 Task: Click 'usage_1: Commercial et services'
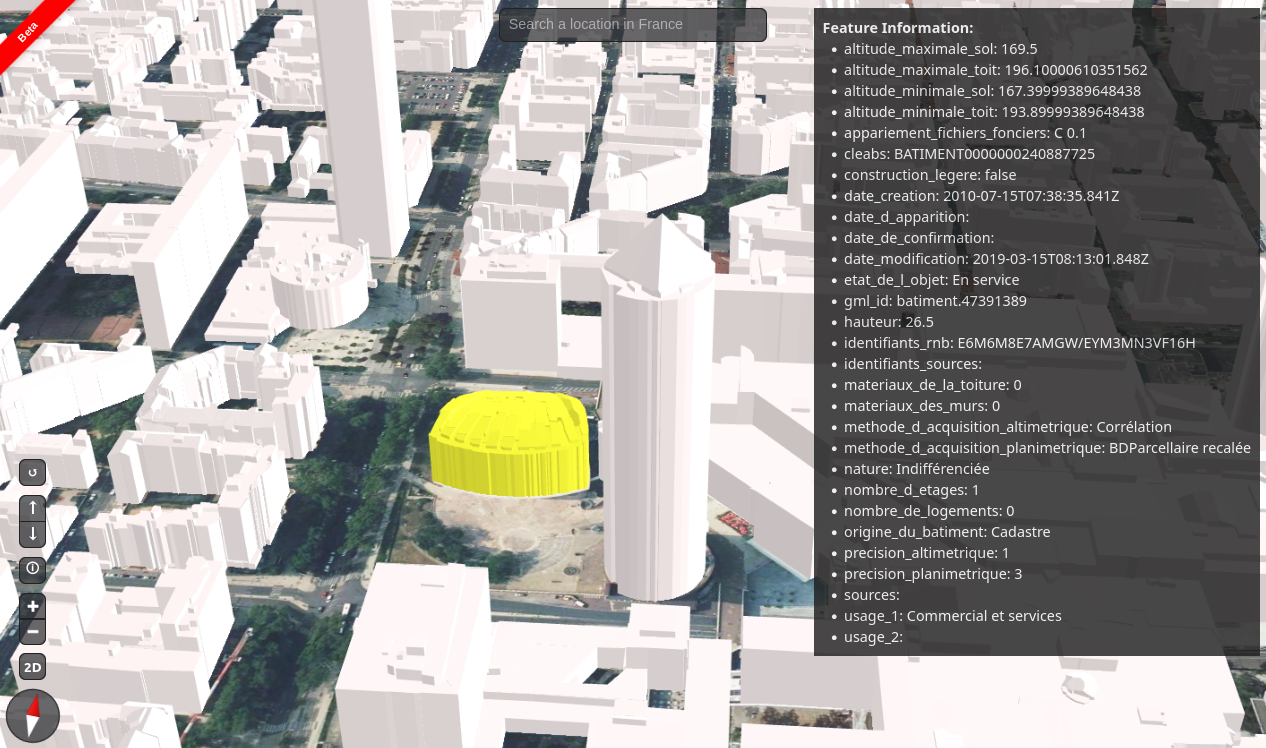click(953, 616)
